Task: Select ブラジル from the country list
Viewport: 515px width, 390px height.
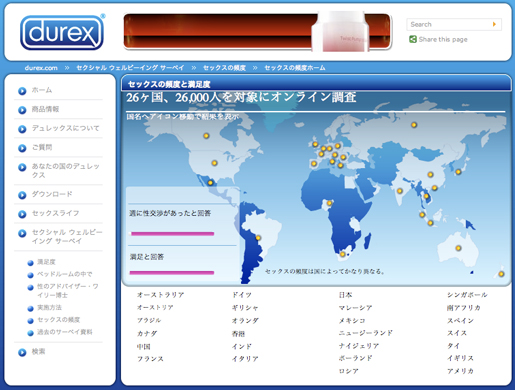Action: pyautogui.click(x=149, y=320)
